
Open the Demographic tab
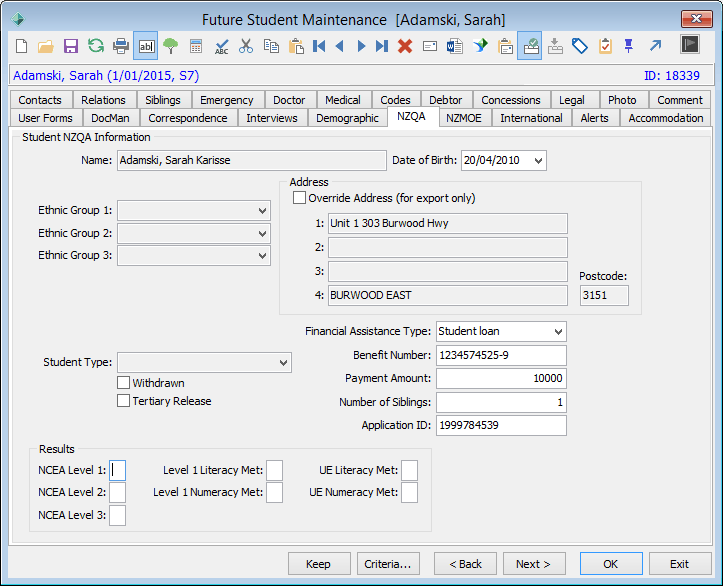tap(347, 118)
